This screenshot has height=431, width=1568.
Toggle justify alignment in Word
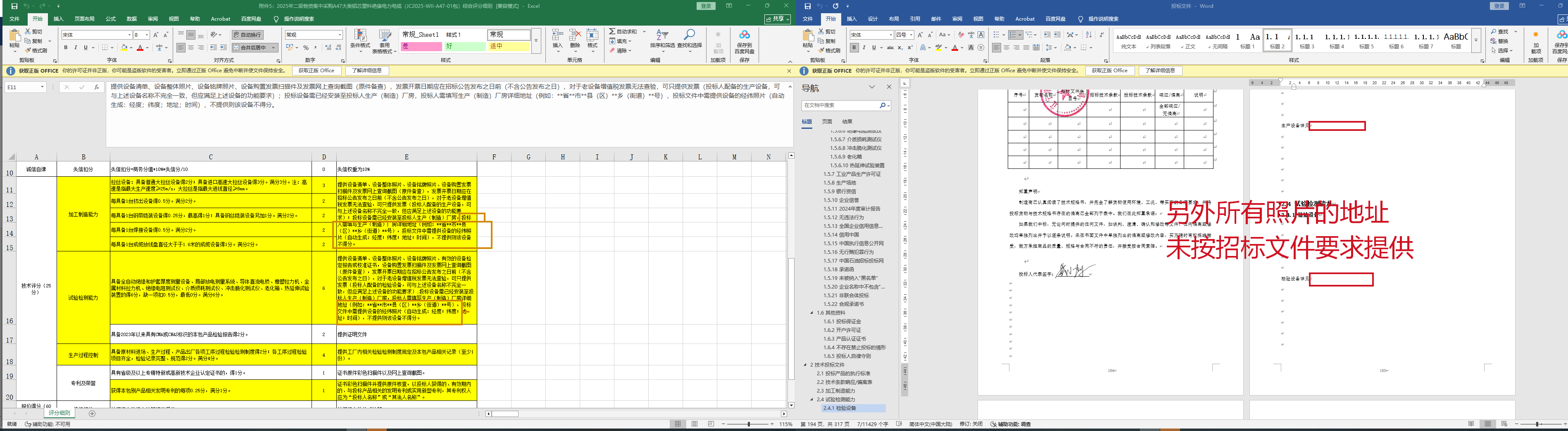pyautogui.click(x=1026, y=47)
